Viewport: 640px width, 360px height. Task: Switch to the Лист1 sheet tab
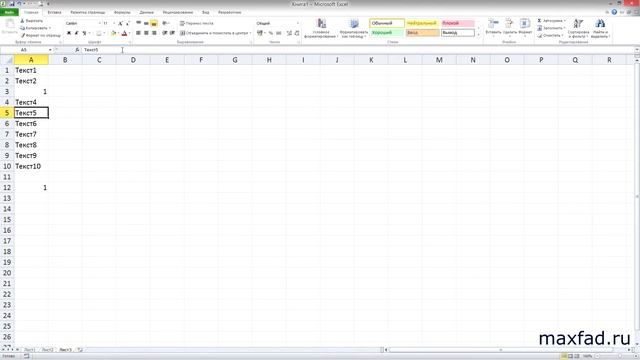[x=29, y=350]
